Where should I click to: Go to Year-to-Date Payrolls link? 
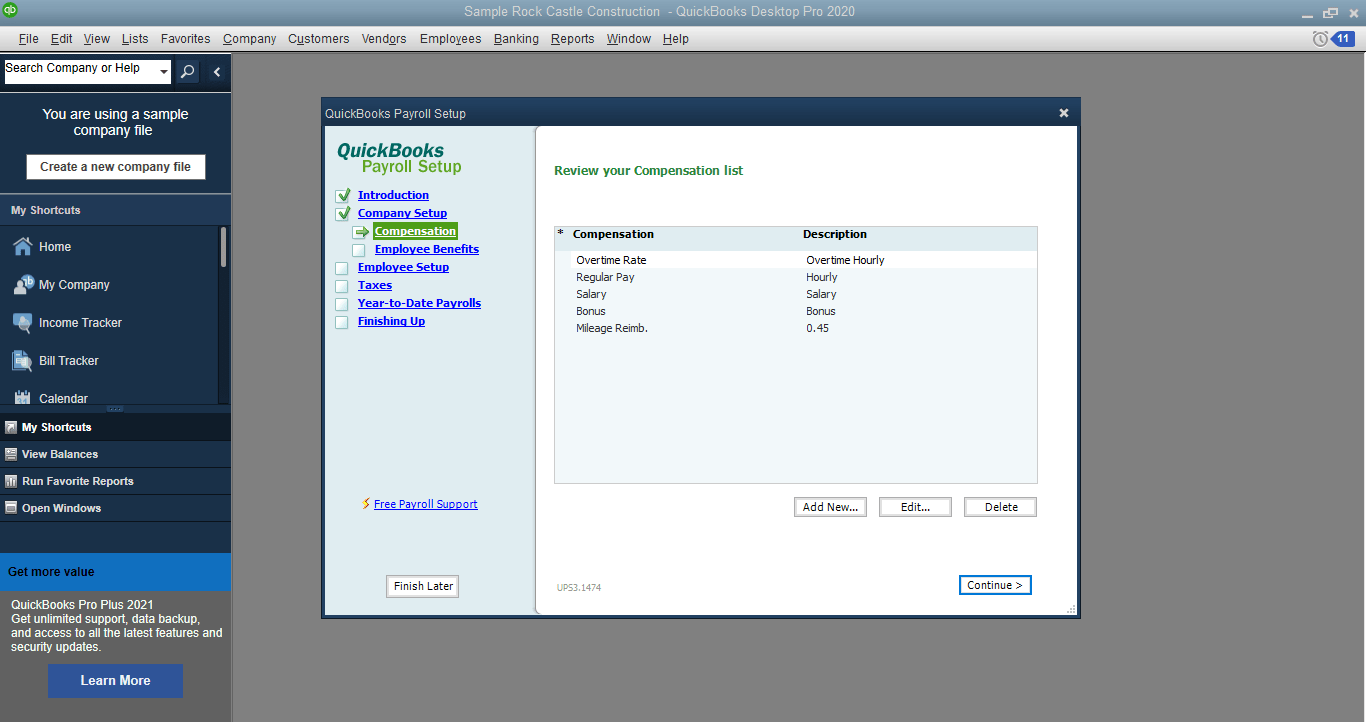click(x=419, y=303)
